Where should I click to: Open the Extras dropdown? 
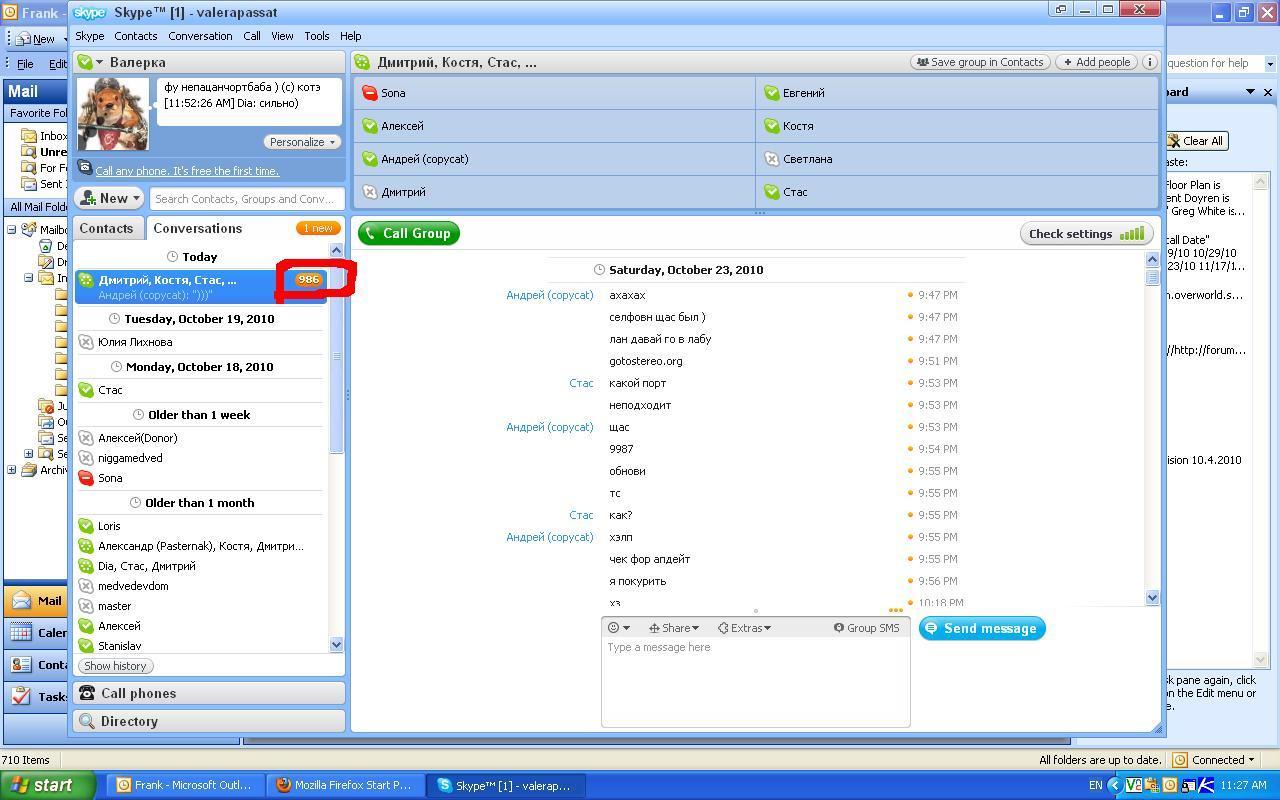(744, 628)
